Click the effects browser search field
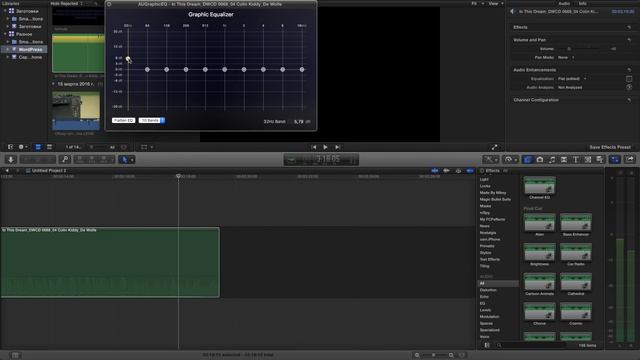This screenshot has width=640, height=360. tap(531, 345)
